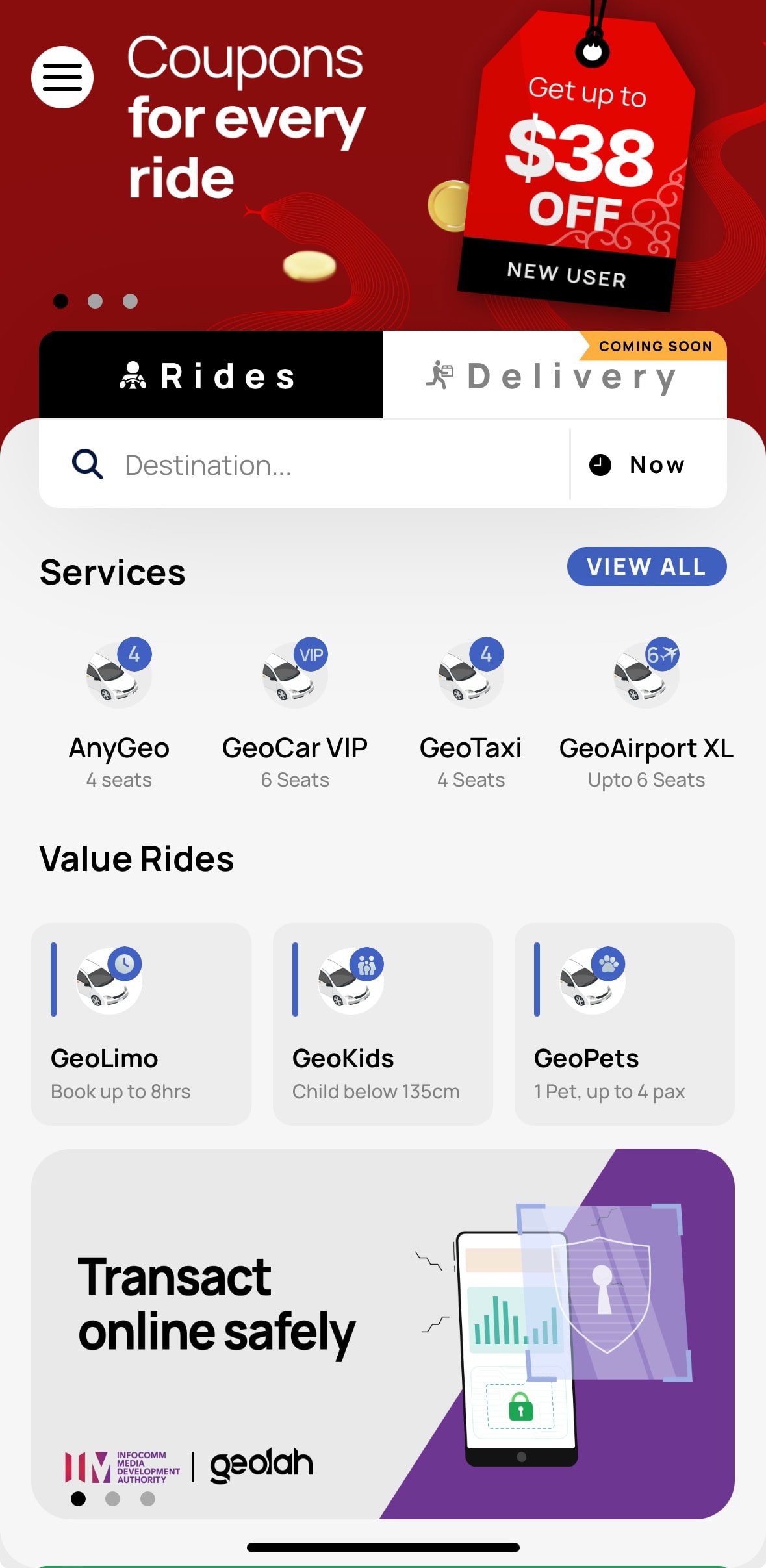This screenshot has height=1568, width=766.
Task: Switch to the Rides tab
Action: pos(211,376)
